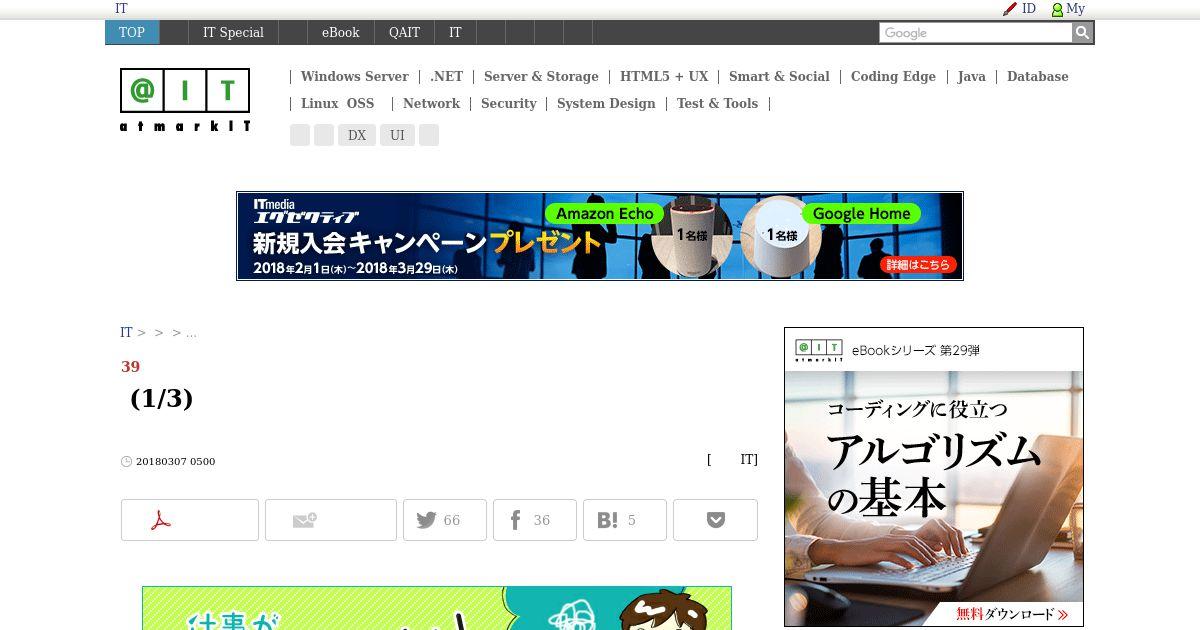This screenshot has height=630, width=1200.
Task: Open the QAIT tab
Action: pos(405,32)
